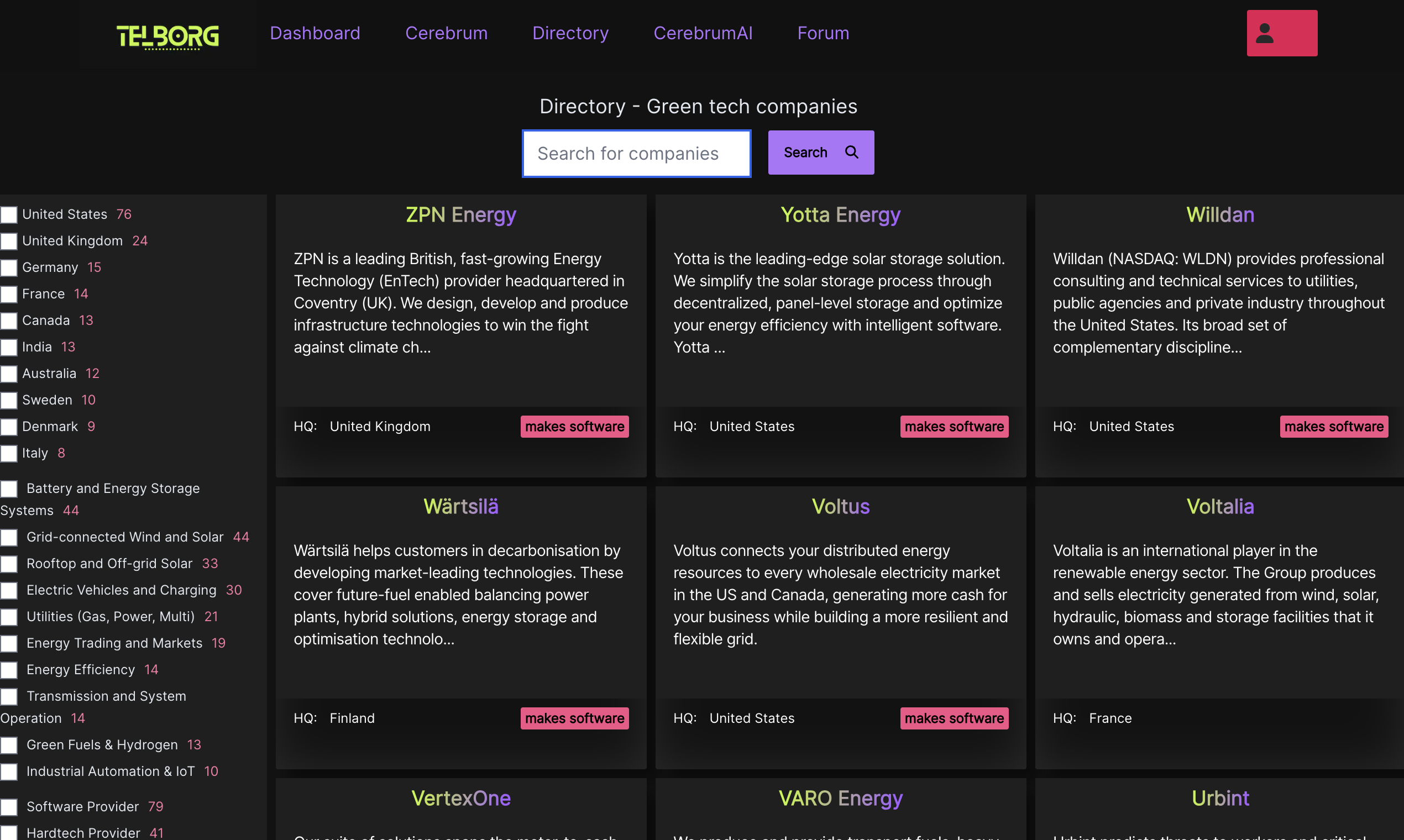Open the Voltus company title
Viewport: 1404px width, 840px height.
pyautogui.click(x=840, y=507)
